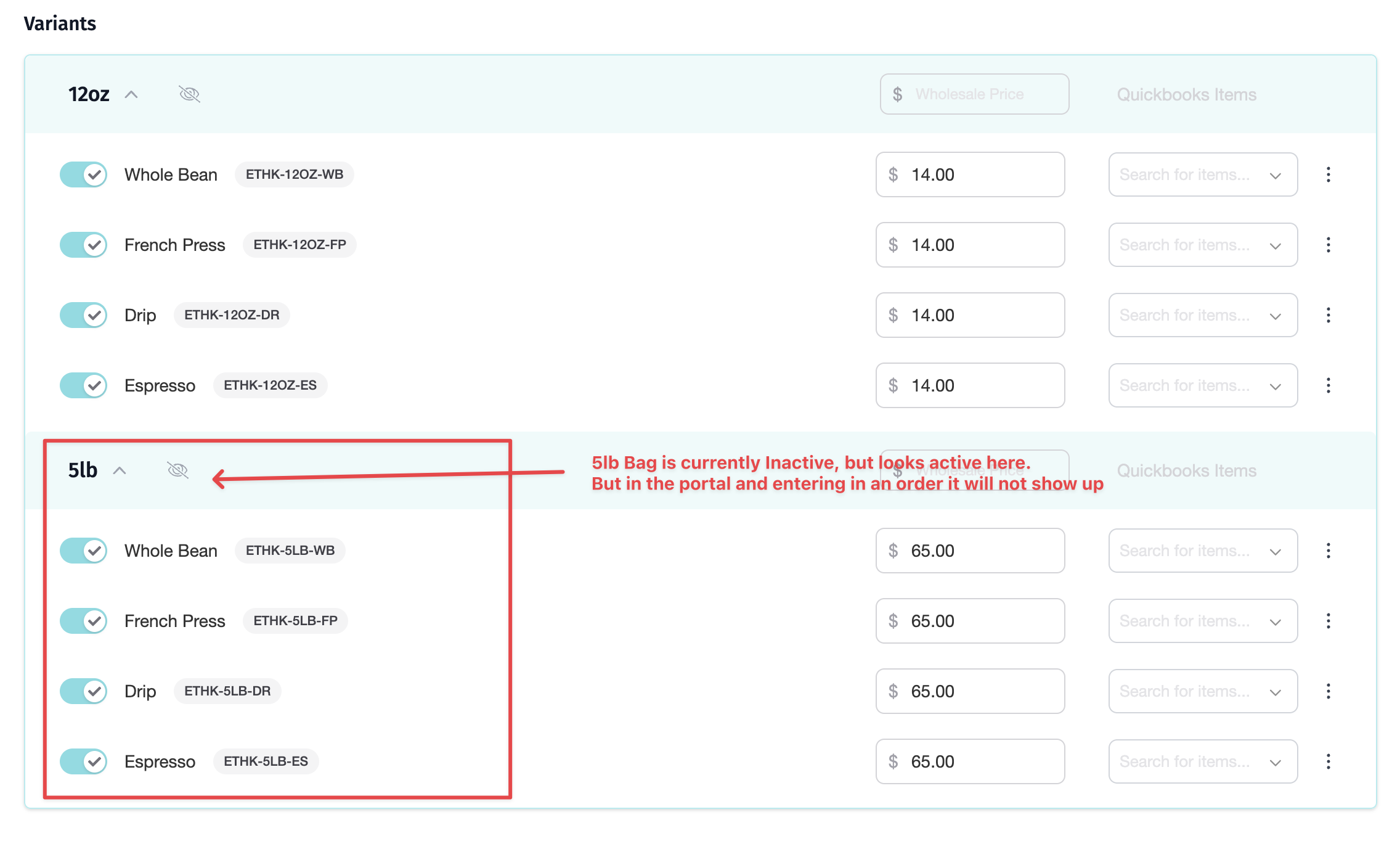Open kebab menu for 5lb Whole Bean
The height and width of the screenshot is (857, 1400).
coord(1328,551)
